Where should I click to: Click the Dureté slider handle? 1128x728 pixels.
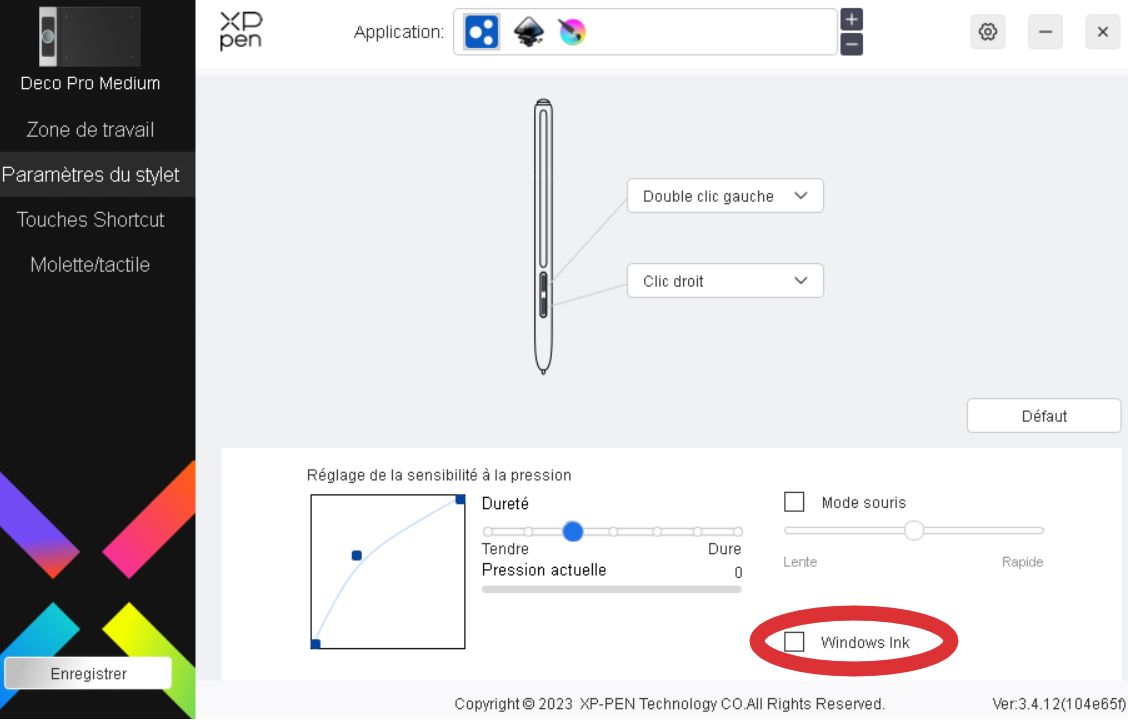click(x=573, y=531)
